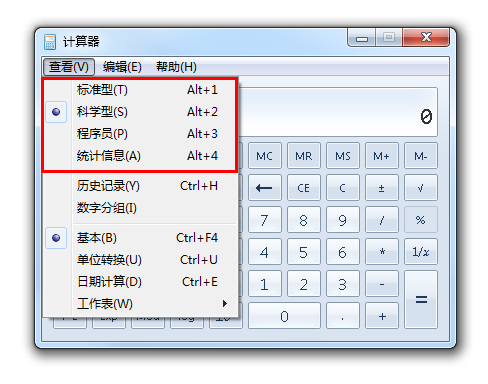This screenshot has height=384, width=488.
Task: Click the M- memory subtract button
Action: [x=421, y=156]
